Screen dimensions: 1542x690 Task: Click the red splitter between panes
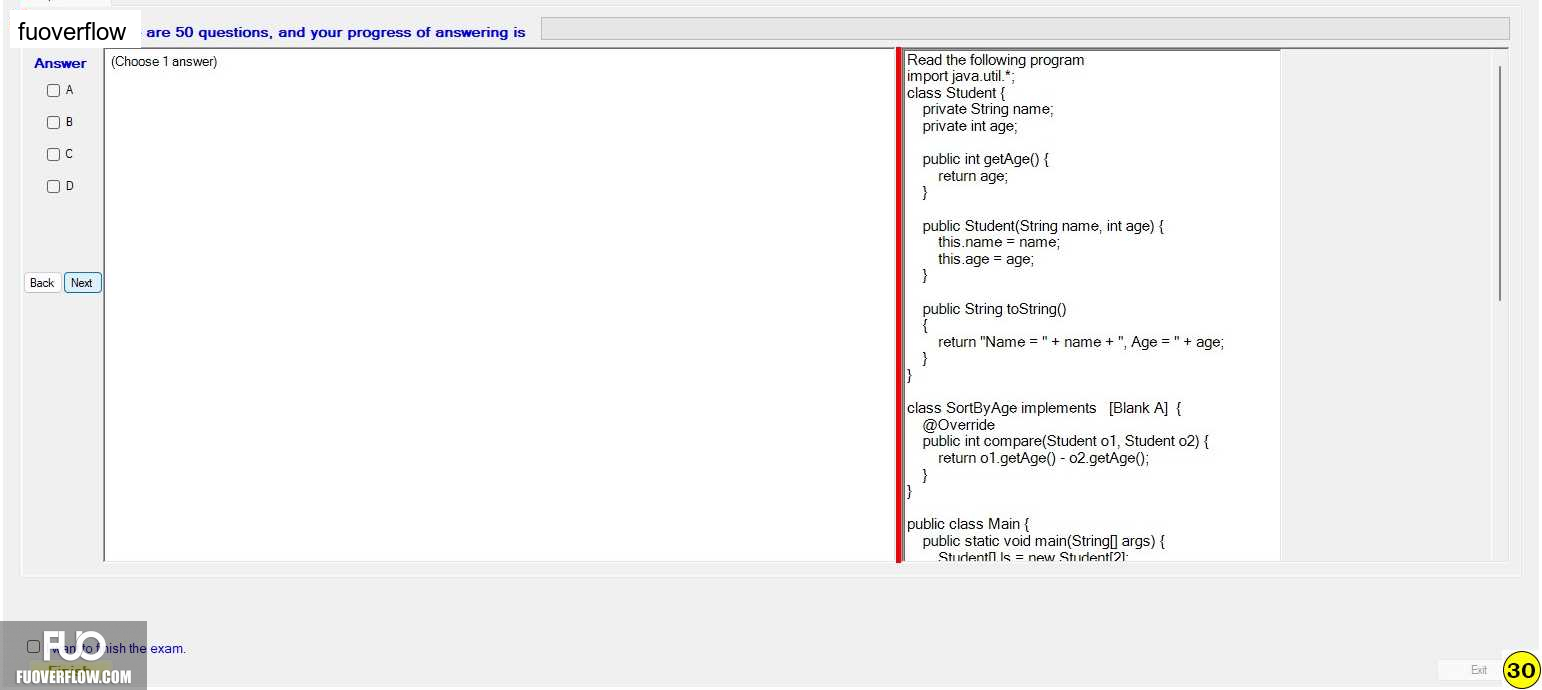[x=899, y=305]
